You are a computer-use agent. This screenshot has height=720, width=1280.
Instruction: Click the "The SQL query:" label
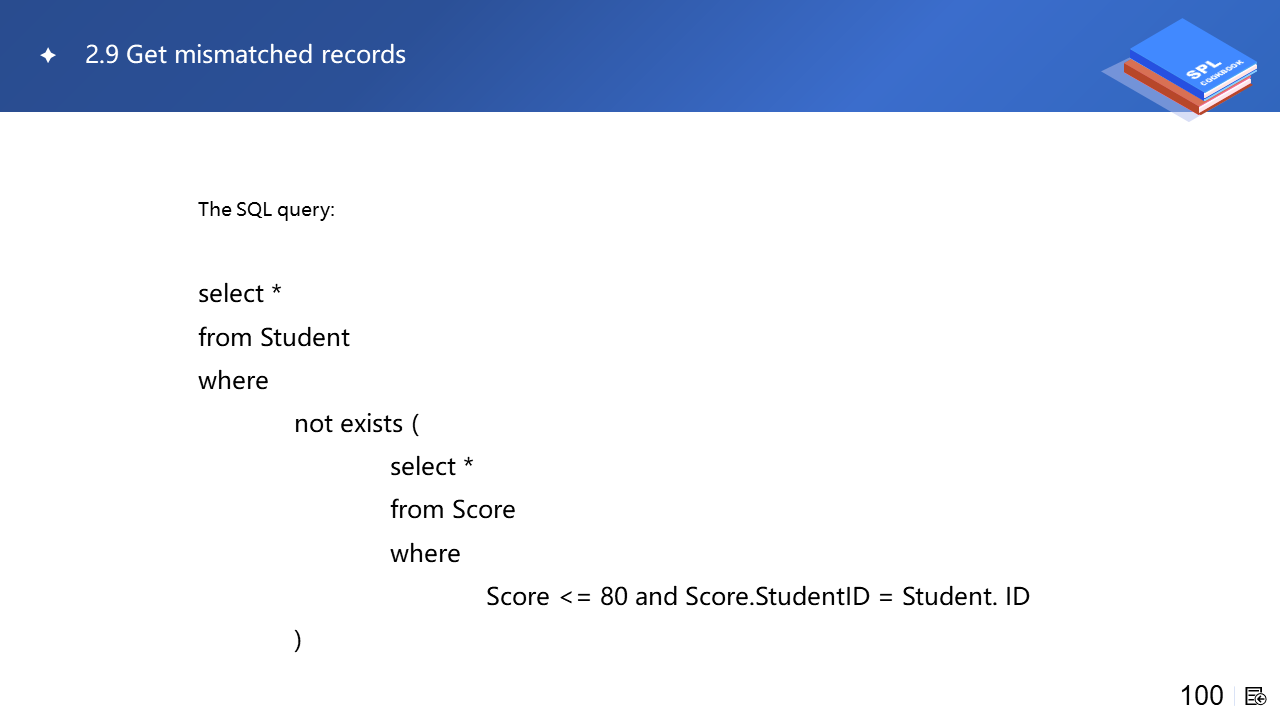click(x=266, y=210)
